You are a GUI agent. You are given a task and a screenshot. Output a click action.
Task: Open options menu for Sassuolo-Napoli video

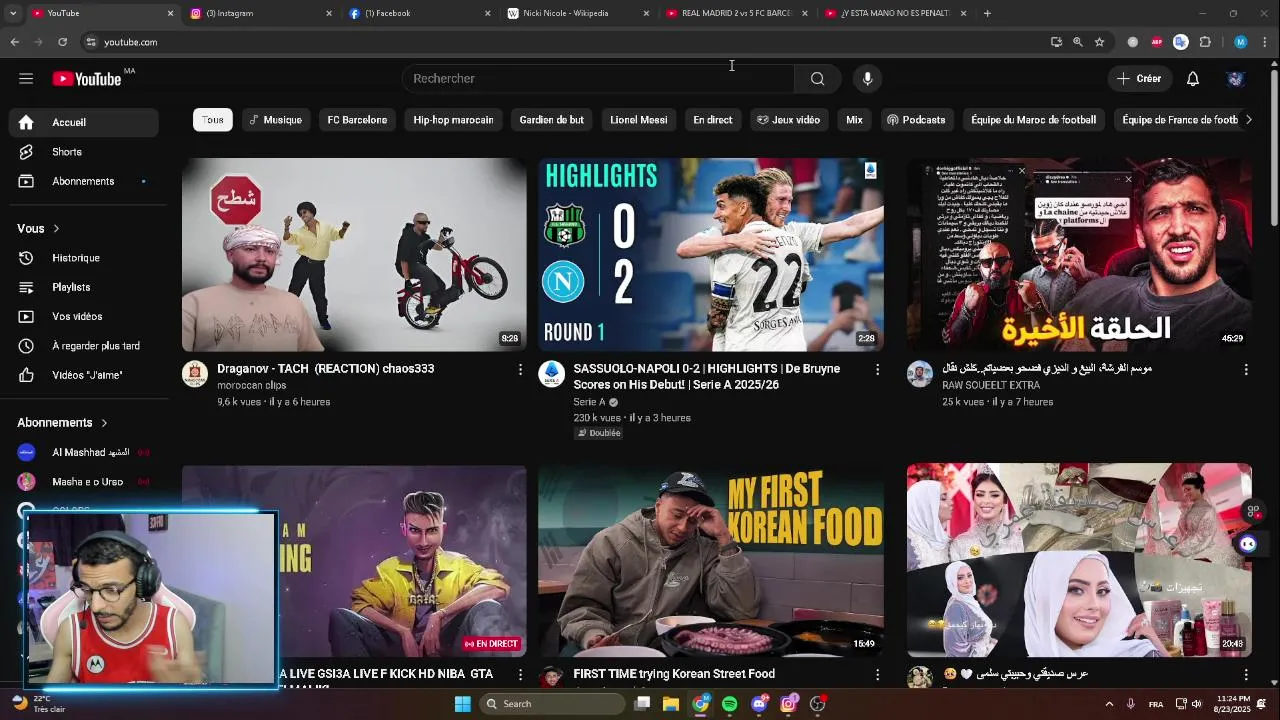[x=877, y=370]
